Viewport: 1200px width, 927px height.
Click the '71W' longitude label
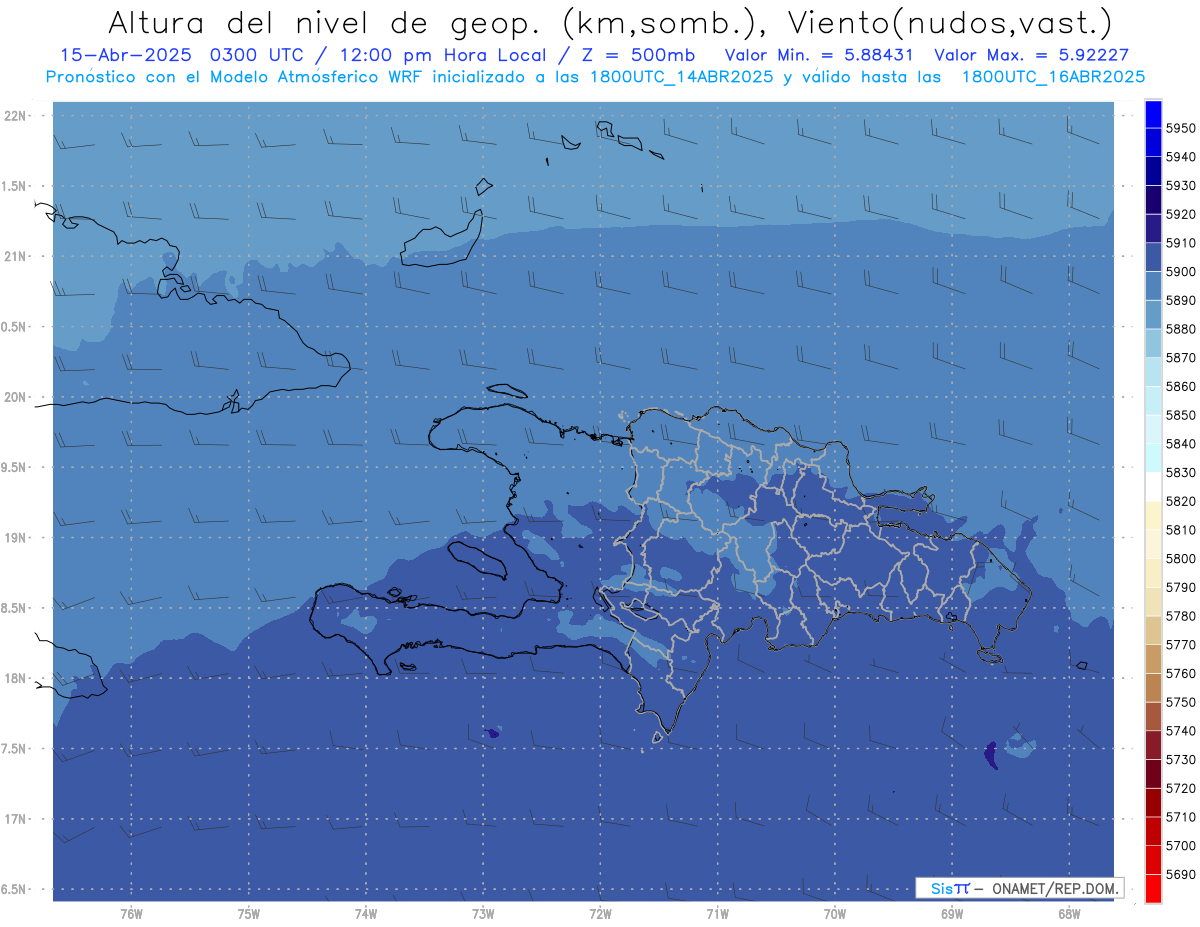[x=717, y=913]
